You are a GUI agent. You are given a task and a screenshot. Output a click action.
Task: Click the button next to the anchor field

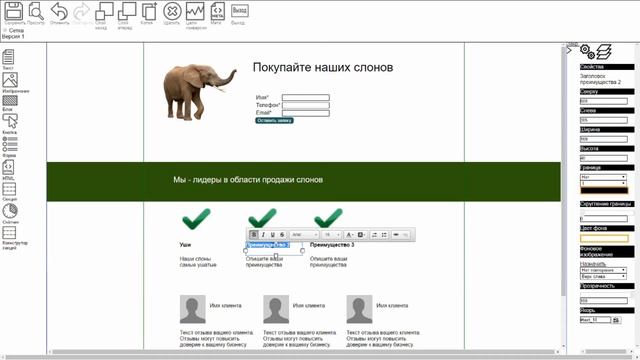(616, 320)
